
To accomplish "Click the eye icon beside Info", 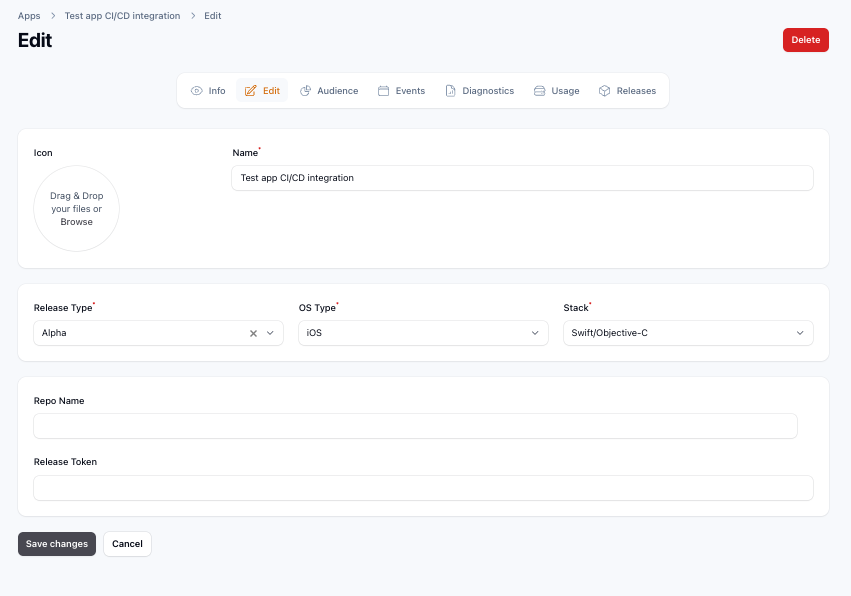I will (197, 91).
